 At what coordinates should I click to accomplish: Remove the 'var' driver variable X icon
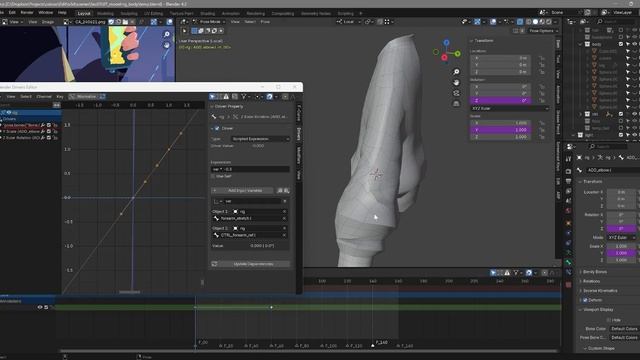pos(285,201)
